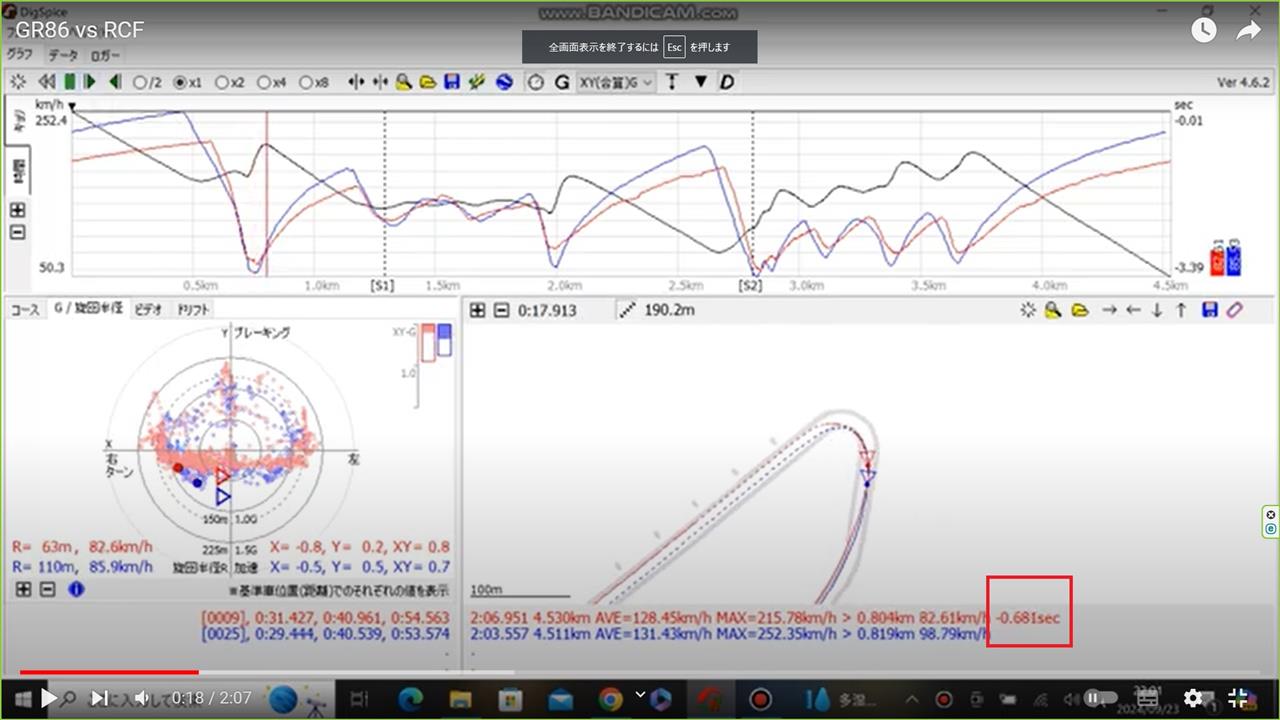
Task: Click the [S1] sector marker on graph
Action: pyautogui.click(x=383, y=285)
